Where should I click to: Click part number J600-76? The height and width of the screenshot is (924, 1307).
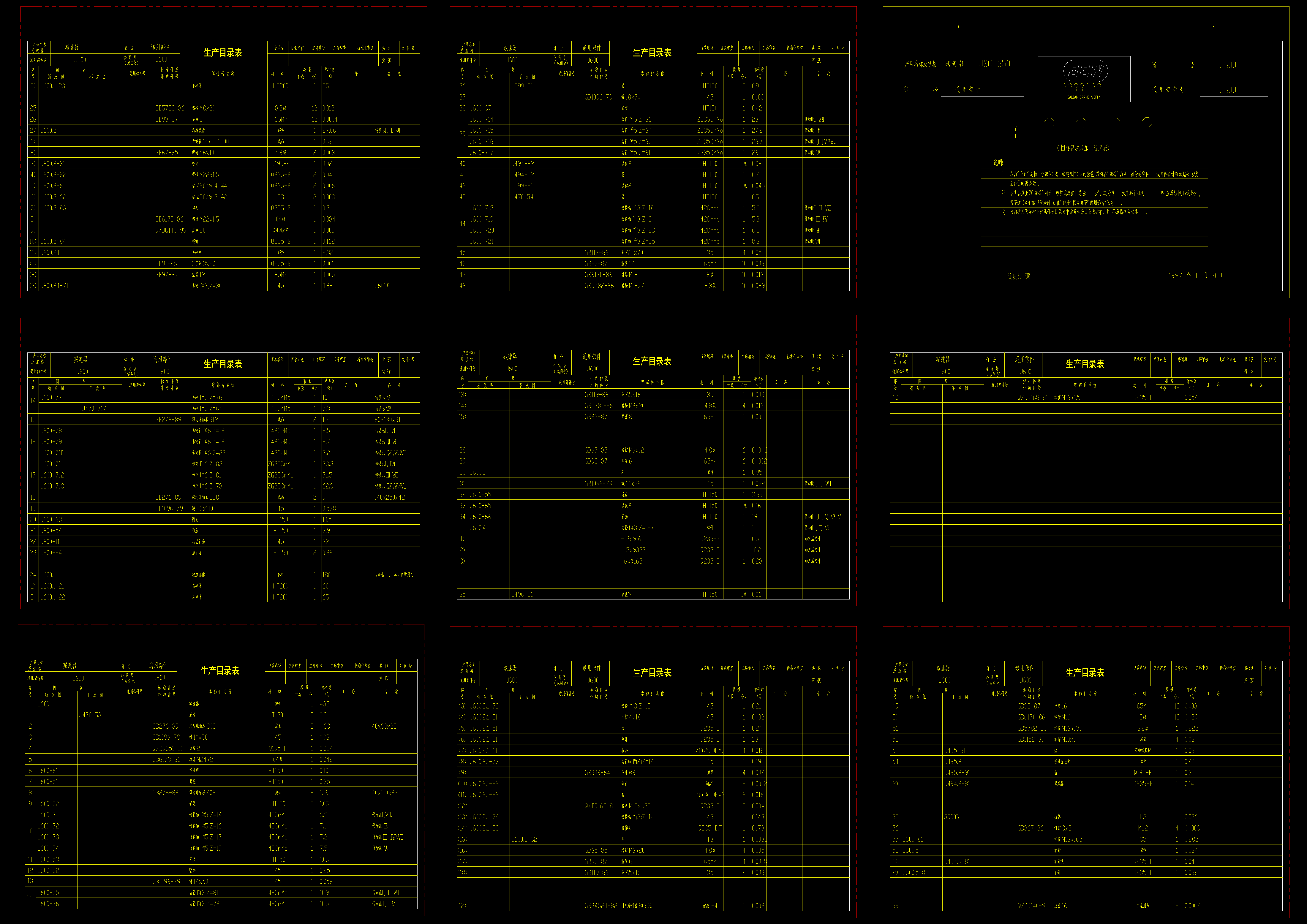point(48,904)
